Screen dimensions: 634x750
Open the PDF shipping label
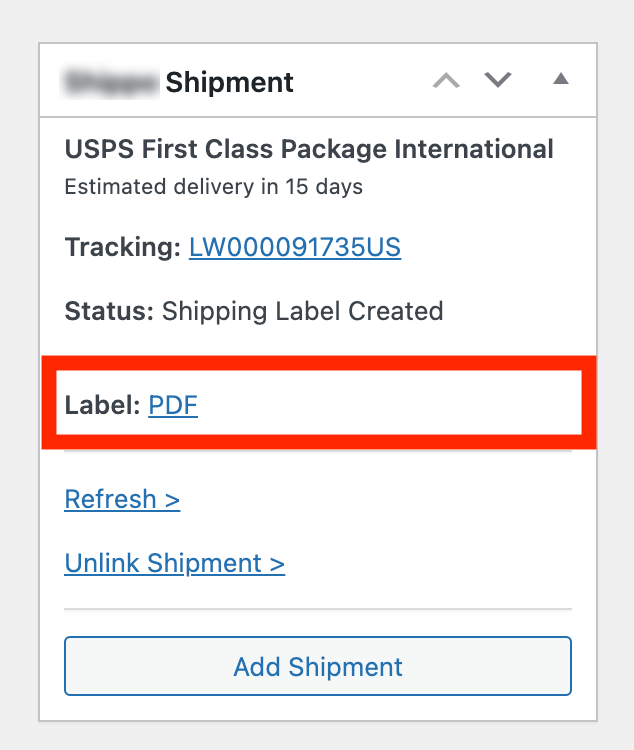click(173, 405)
